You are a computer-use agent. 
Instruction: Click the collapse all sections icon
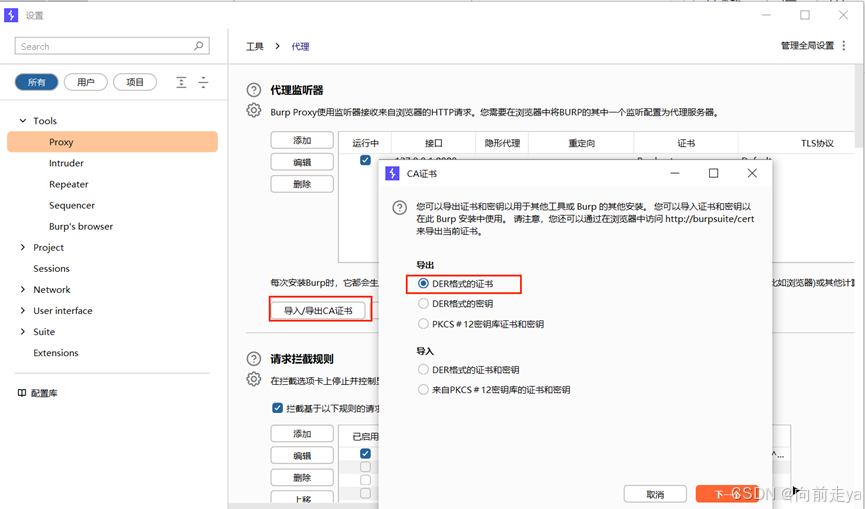[x=204, y=82]
